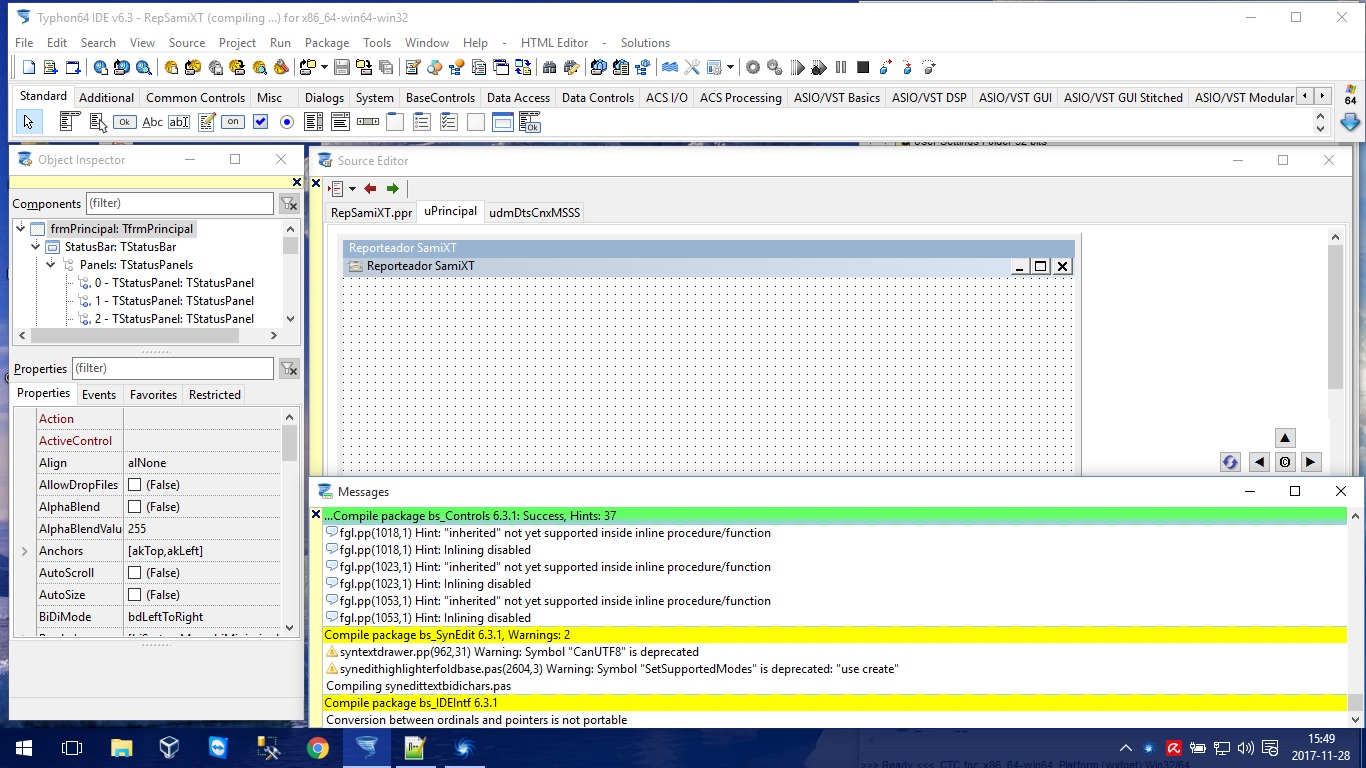Toggle the AutoSize checkbox
Image resolution: width=1366 pixels, height=768 pixels.
(134, 595)
